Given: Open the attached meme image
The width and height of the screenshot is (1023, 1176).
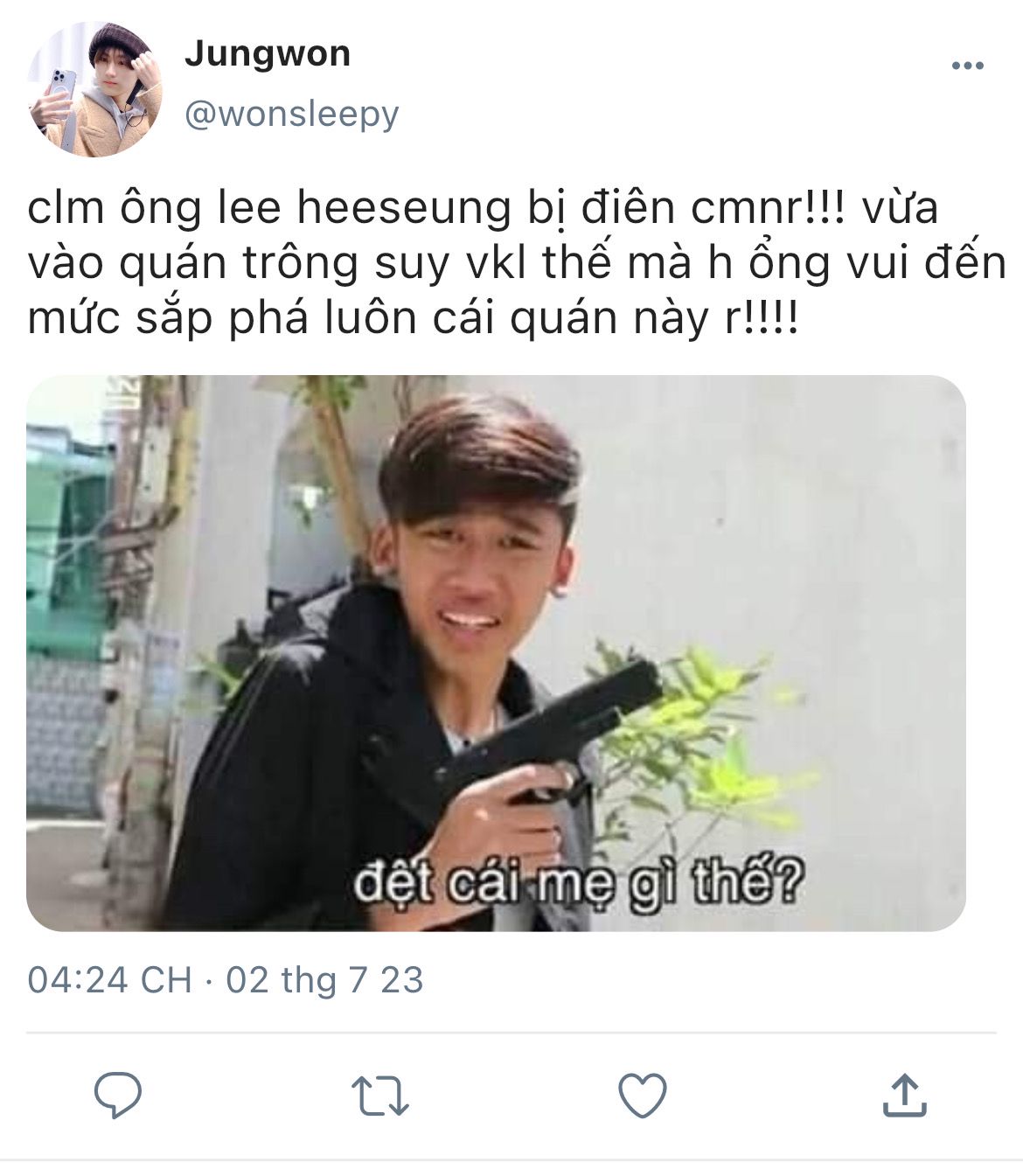Looking at the screenshot, I should click(x=496, y=653).
